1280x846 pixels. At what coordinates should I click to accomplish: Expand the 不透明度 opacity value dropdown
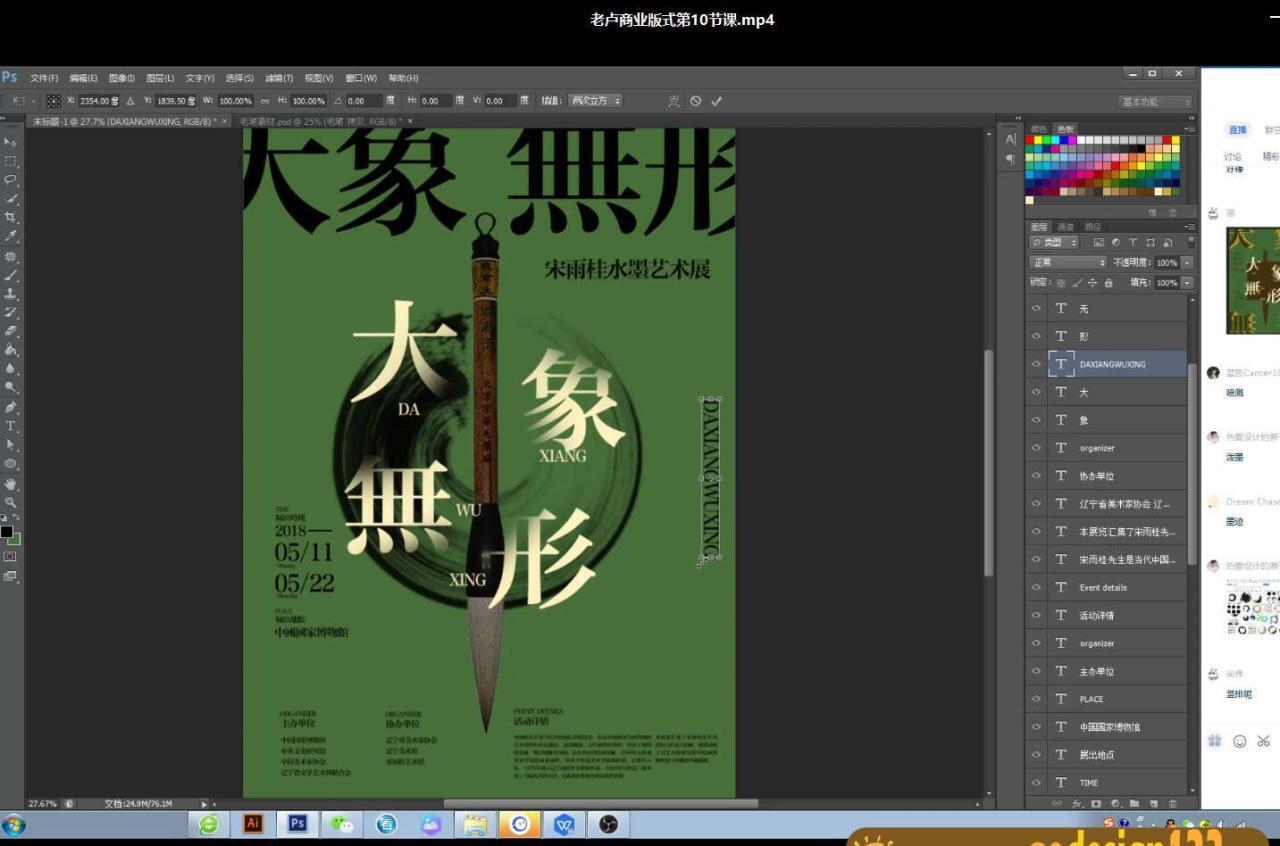pos(1186,261)
